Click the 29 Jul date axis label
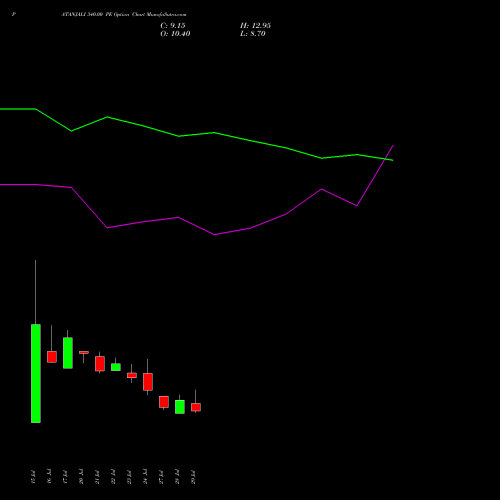Image resolution: width=500 pixels, height=500 pixels. pyautogui.click(x=193, y=477)
